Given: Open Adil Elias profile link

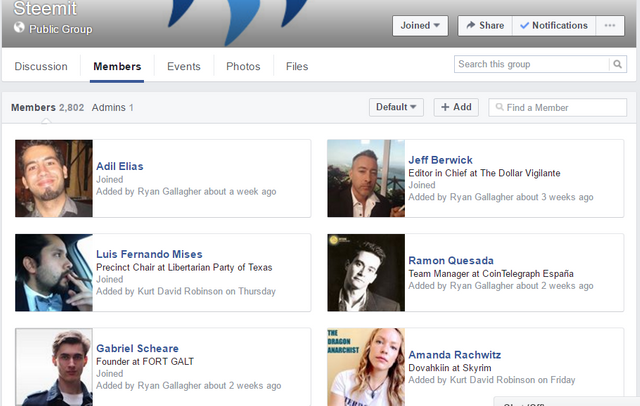Looking at the screenshot, I should tap(120, 166).
